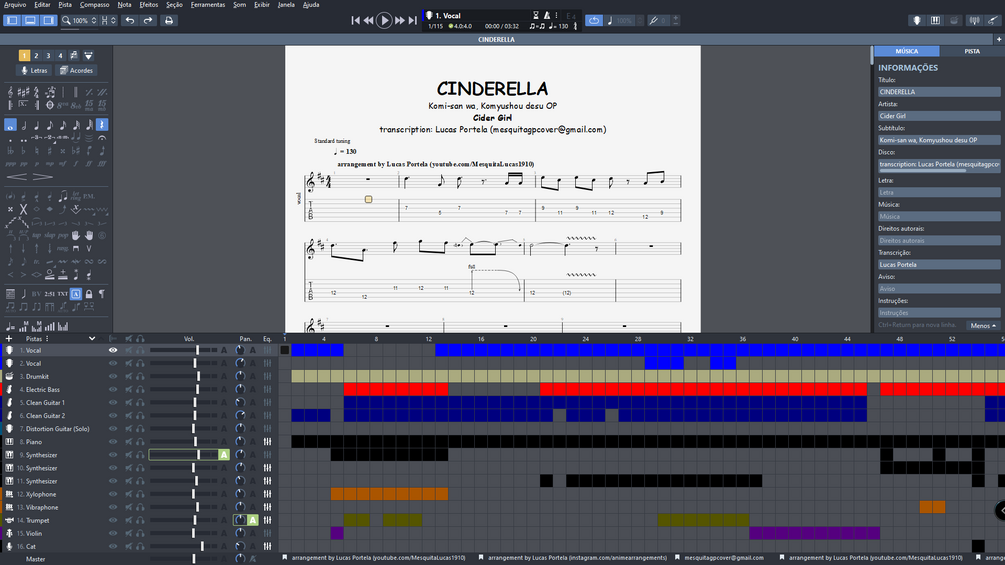The width and height of the screenshot is (1005, 565).
Task: Mute the 4. Electric Bass track
Action: point(129,389)
